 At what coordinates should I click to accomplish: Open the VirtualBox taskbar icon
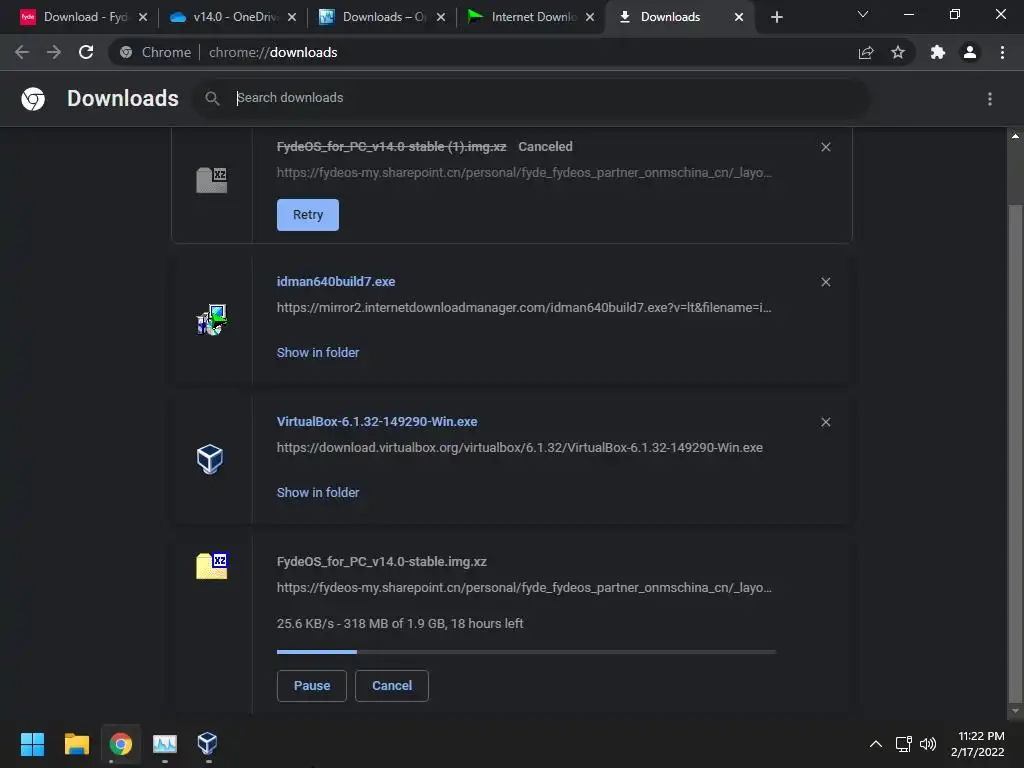point(207,743)
